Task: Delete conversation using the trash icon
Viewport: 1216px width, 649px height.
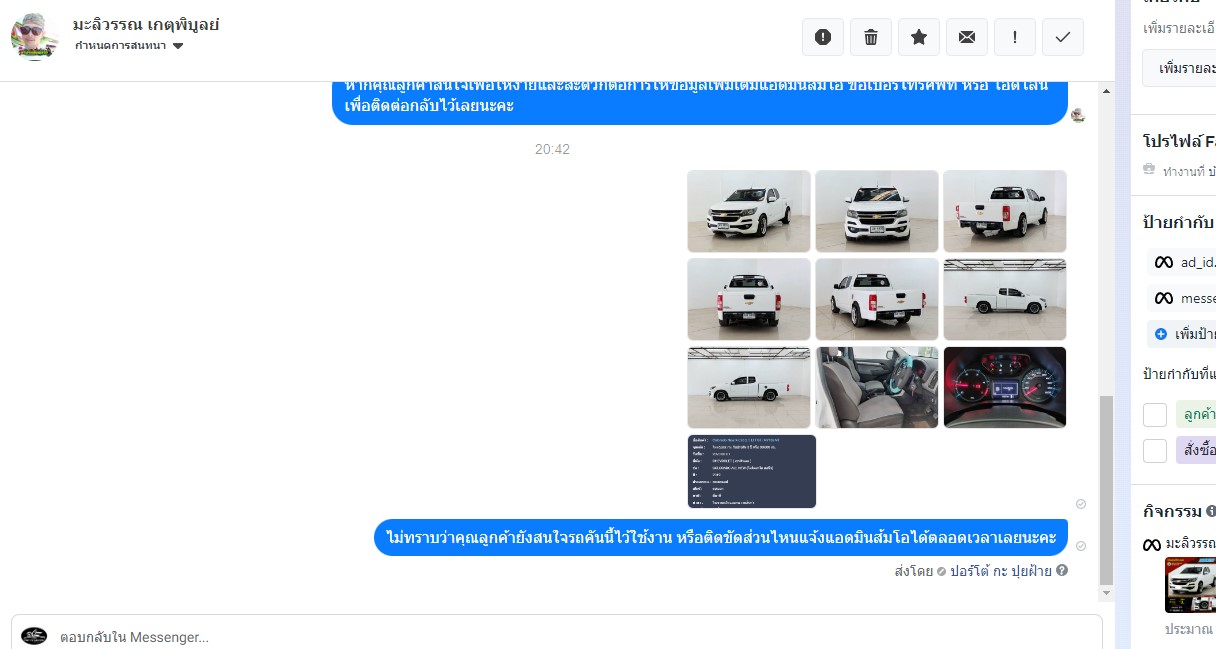Action: pyautogui.click(x=870, y=37)
